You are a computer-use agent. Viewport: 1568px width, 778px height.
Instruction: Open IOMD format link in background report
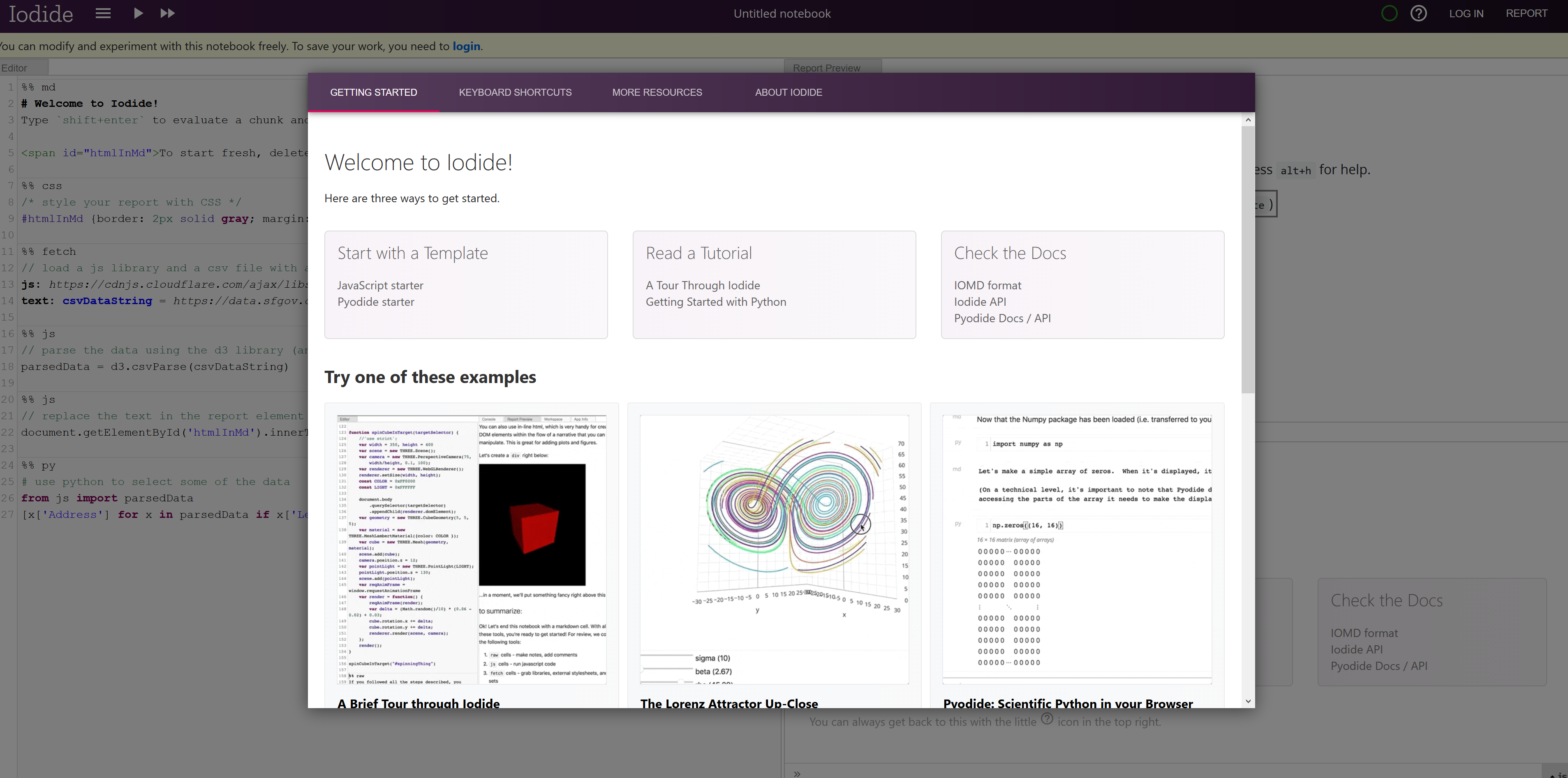point(1364,633)
